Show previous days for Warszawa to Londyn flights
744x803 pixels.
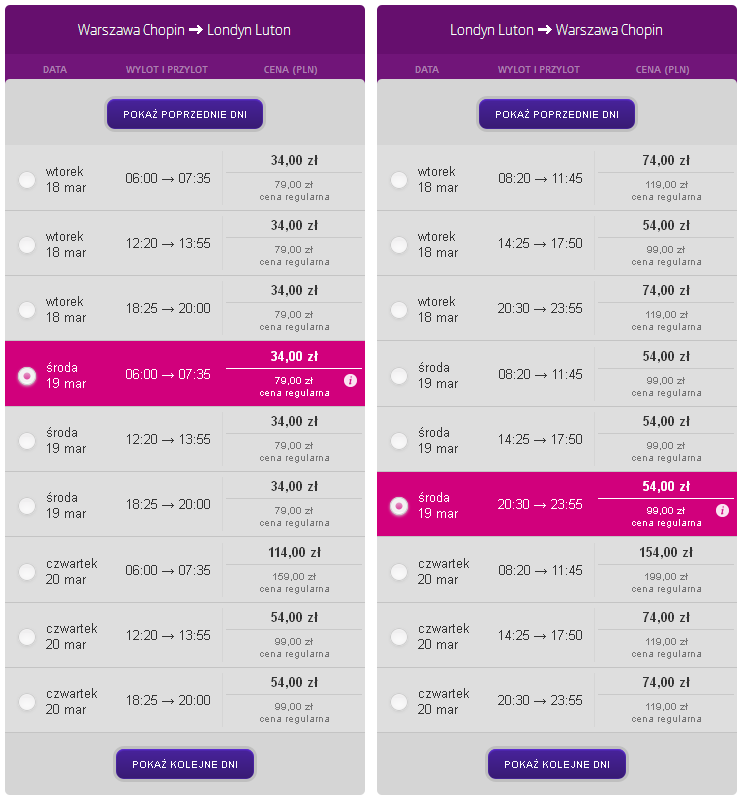[185, 114]
